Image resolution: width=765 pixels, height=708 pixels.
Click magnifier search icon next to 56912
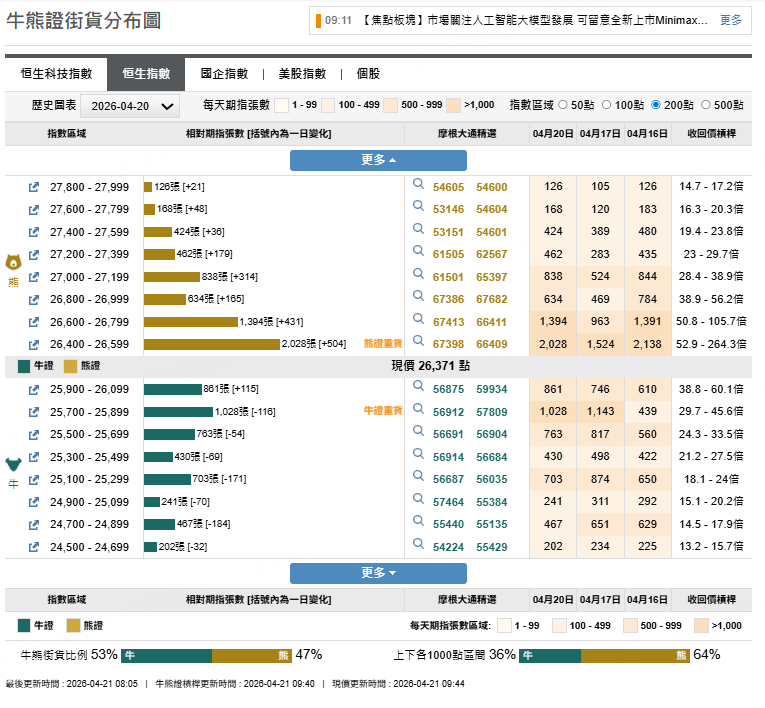click(x=419, y=411)
